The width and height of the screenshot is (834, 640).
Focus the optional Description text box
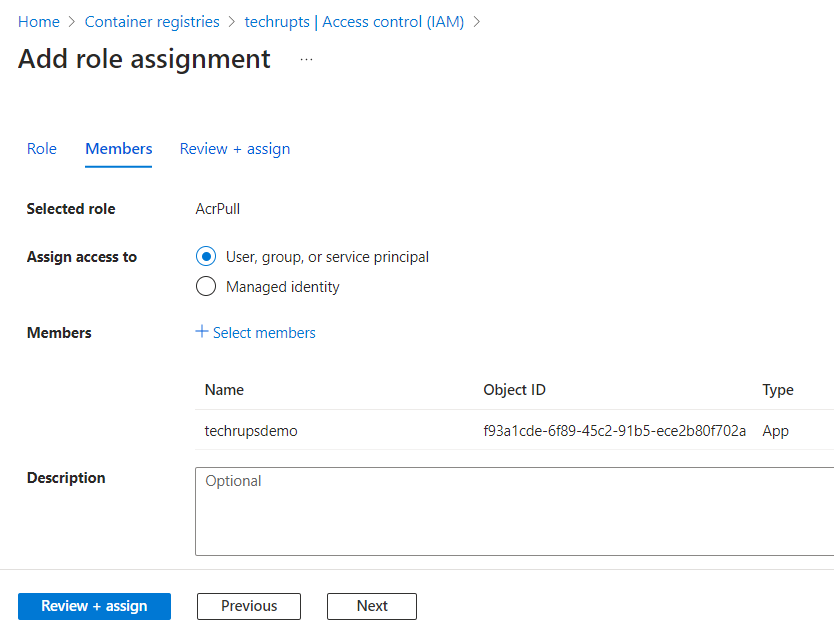point(514,511)
